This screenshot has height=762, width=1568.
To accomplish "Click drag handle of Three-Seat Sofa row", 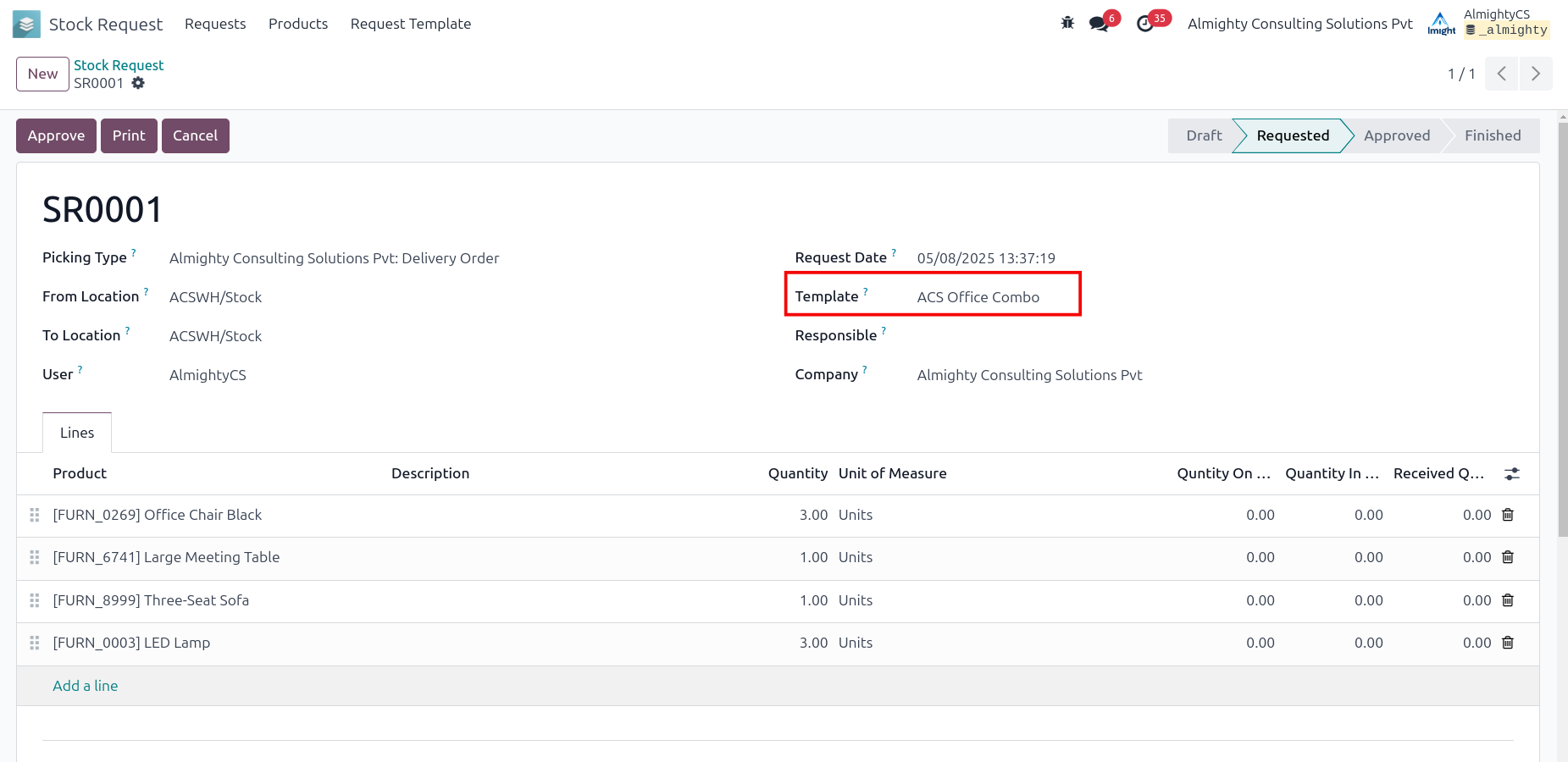I will [x=35, y=600].
